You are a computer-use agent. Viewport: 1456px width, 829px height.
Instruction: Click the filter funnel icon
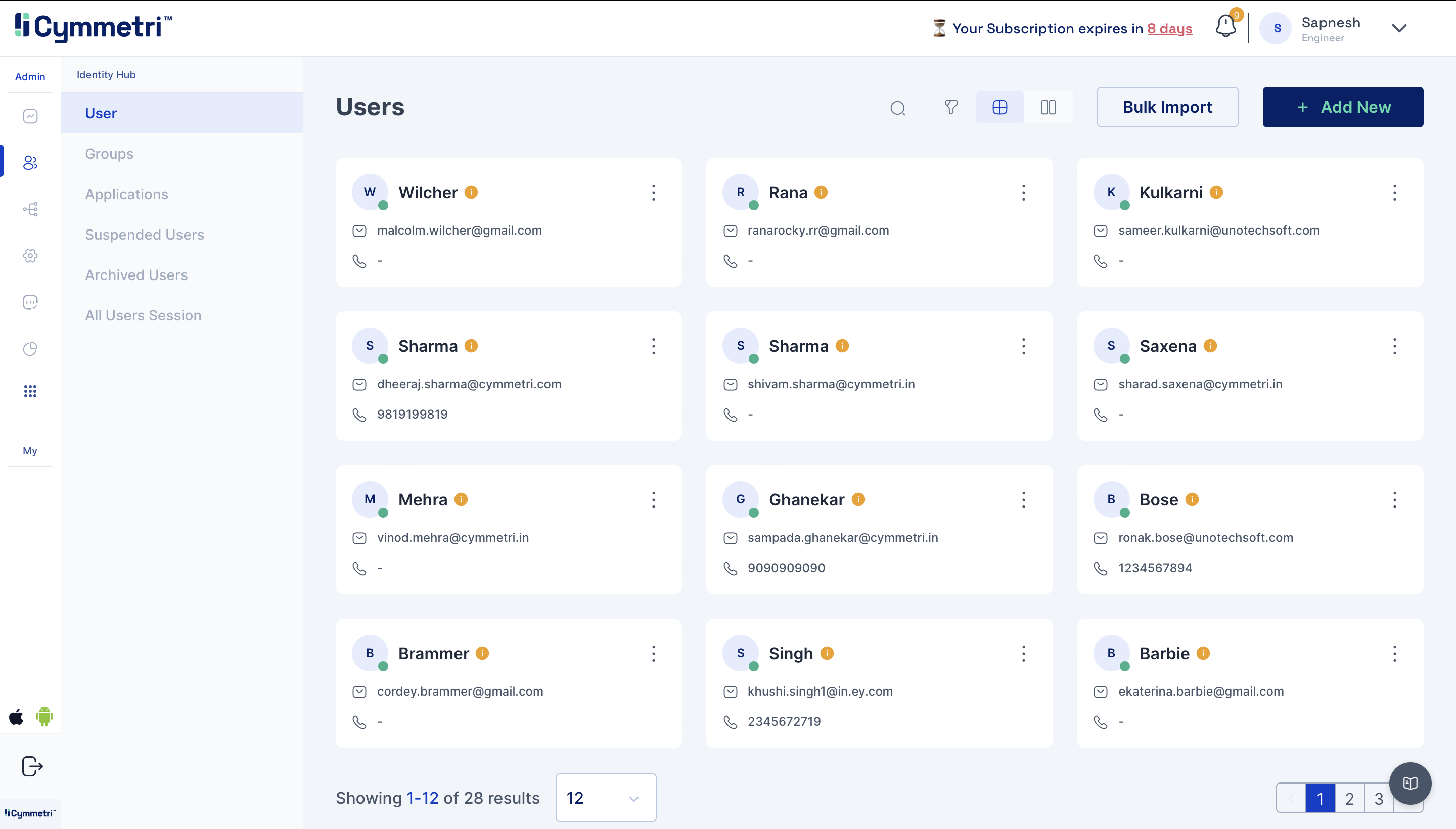point(951,107)
